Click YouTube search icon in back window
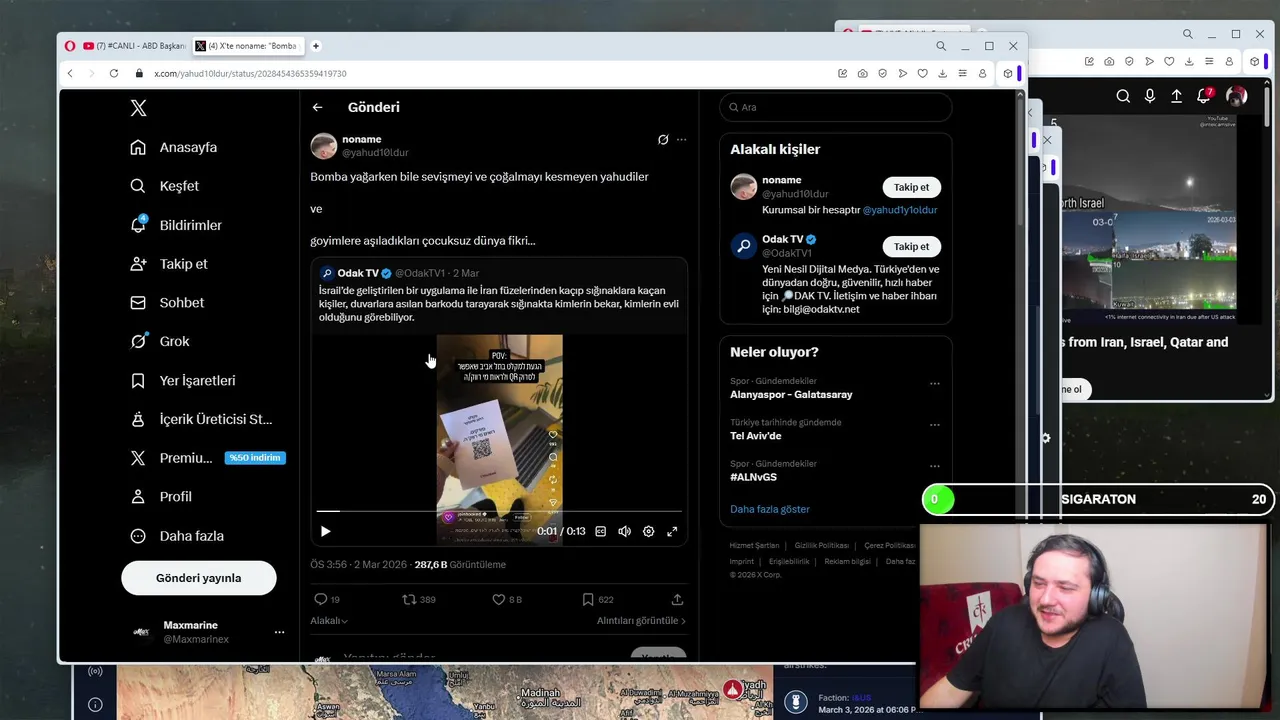This screenshot has width=1280, height=720. click(x=1123, y=96)
